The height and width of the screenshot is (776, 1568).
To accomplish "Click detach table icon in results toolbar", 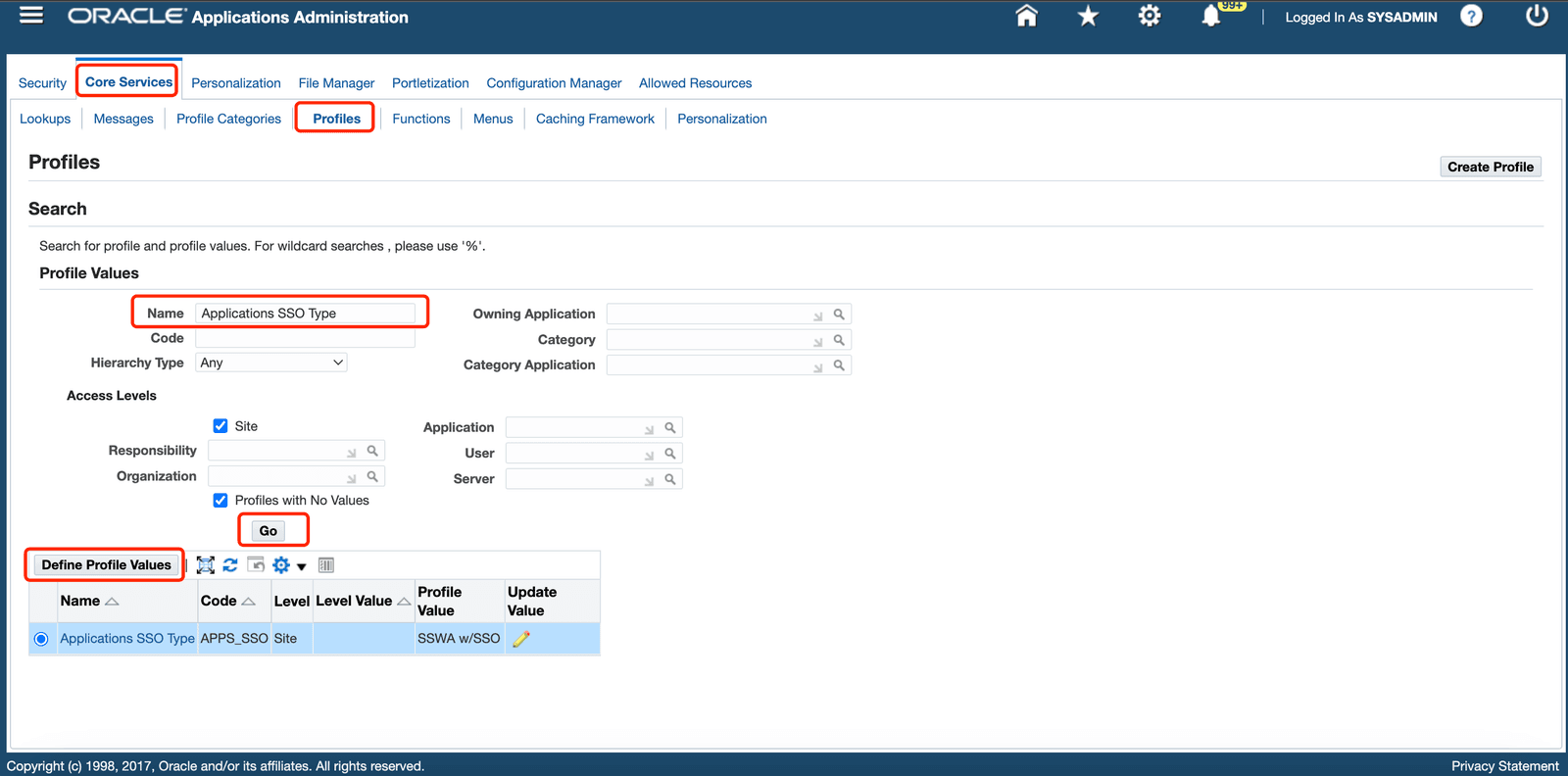I will click(205, 565).
